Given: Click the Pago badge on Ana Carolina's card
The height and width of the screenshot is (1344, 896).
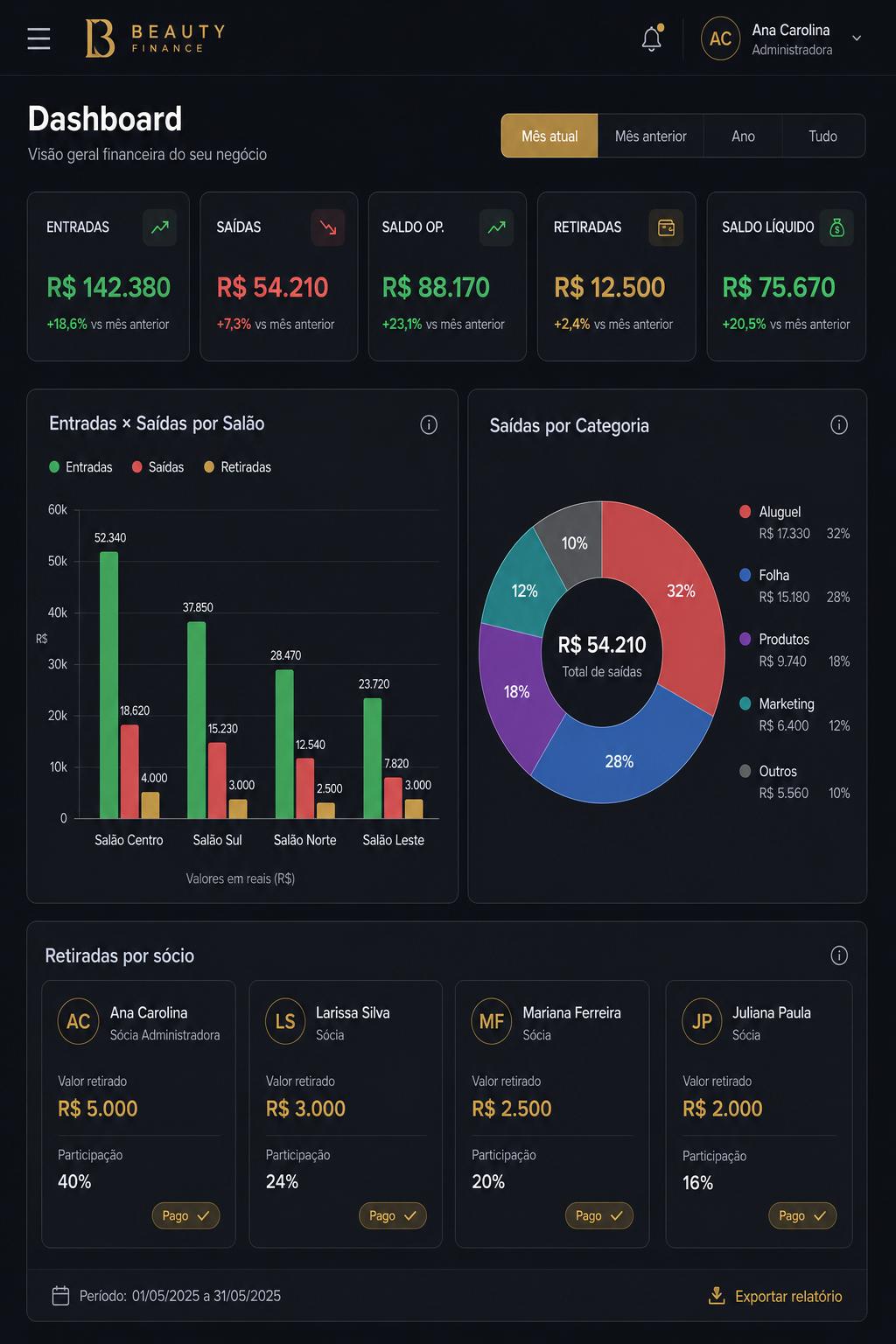Looking at the screenshot, I should (x=185, y=1215).
